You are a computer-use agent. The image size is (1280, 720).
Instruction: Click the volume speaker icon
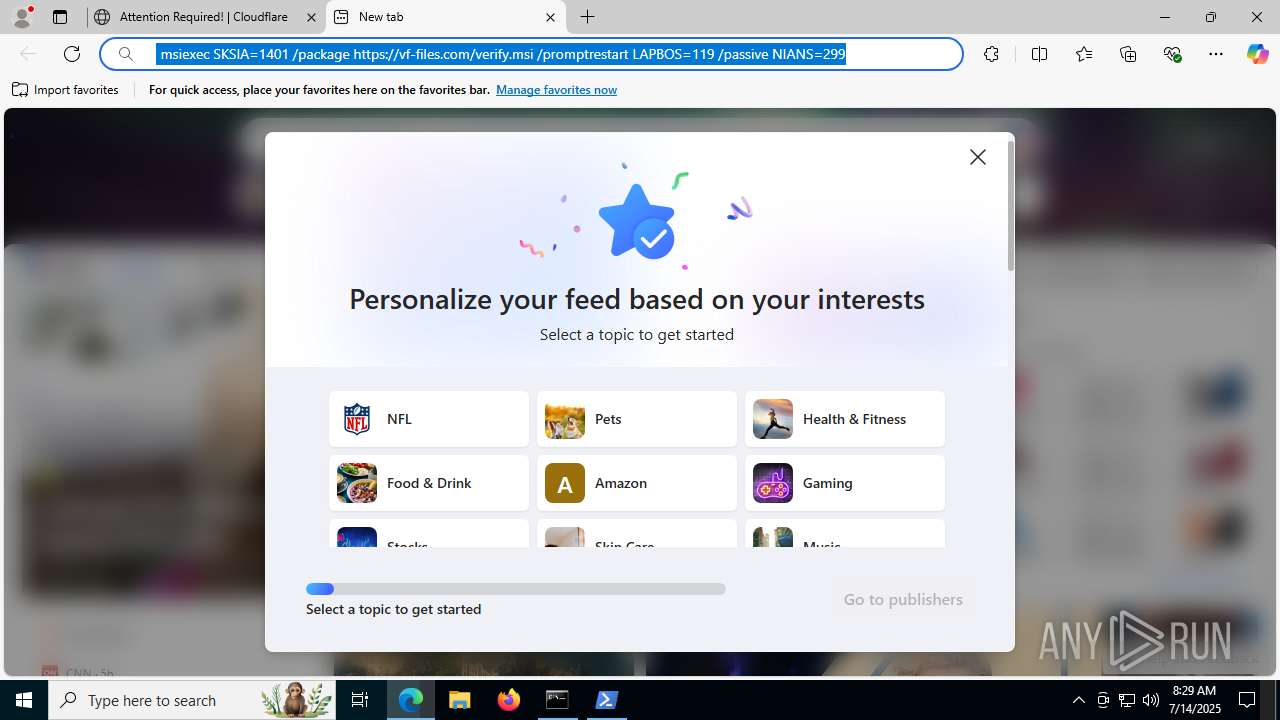click(1151, 700)
